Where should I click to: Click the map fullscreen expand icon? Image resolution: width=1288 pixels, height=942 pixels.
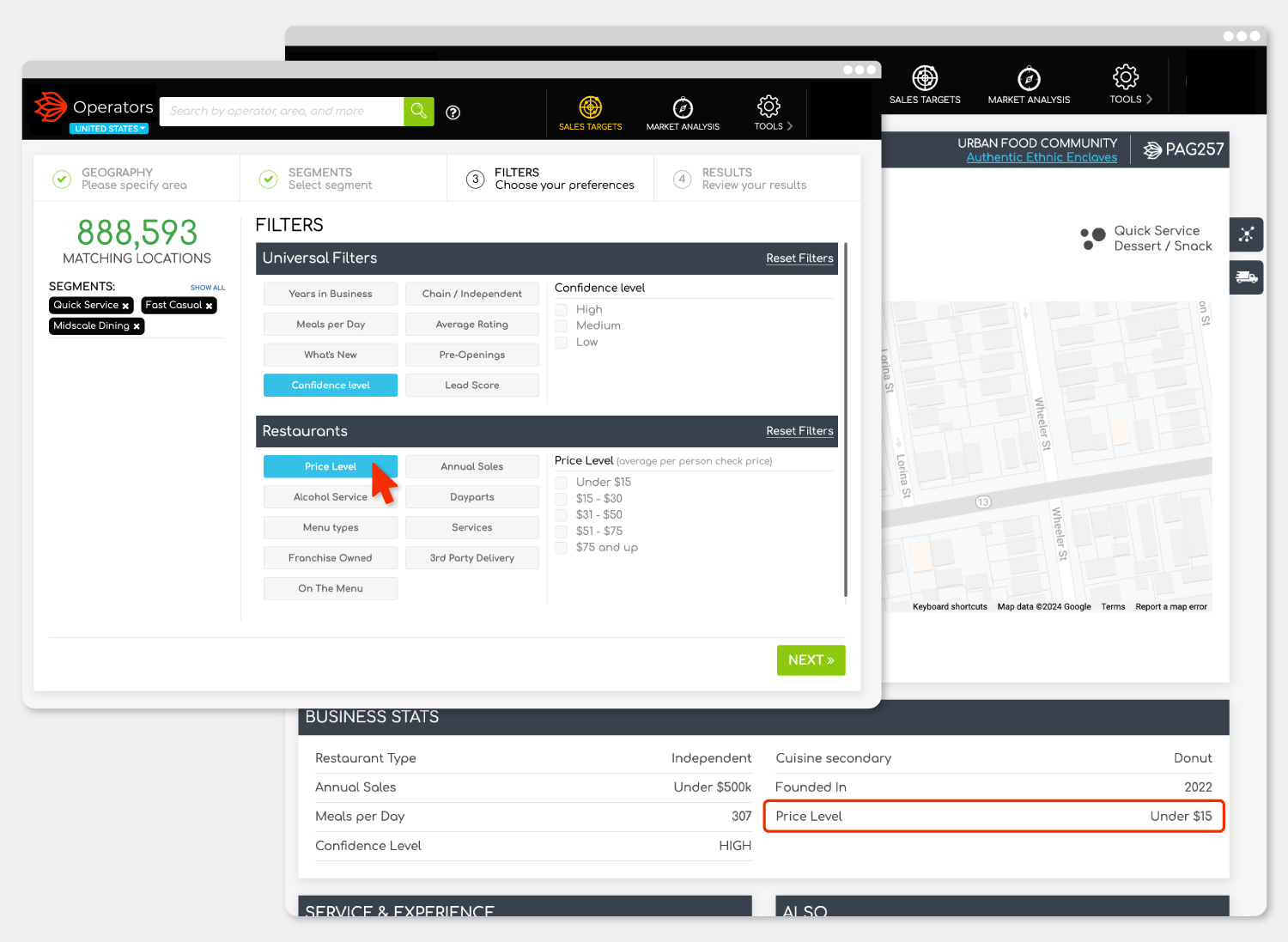tap(1246, 234)
